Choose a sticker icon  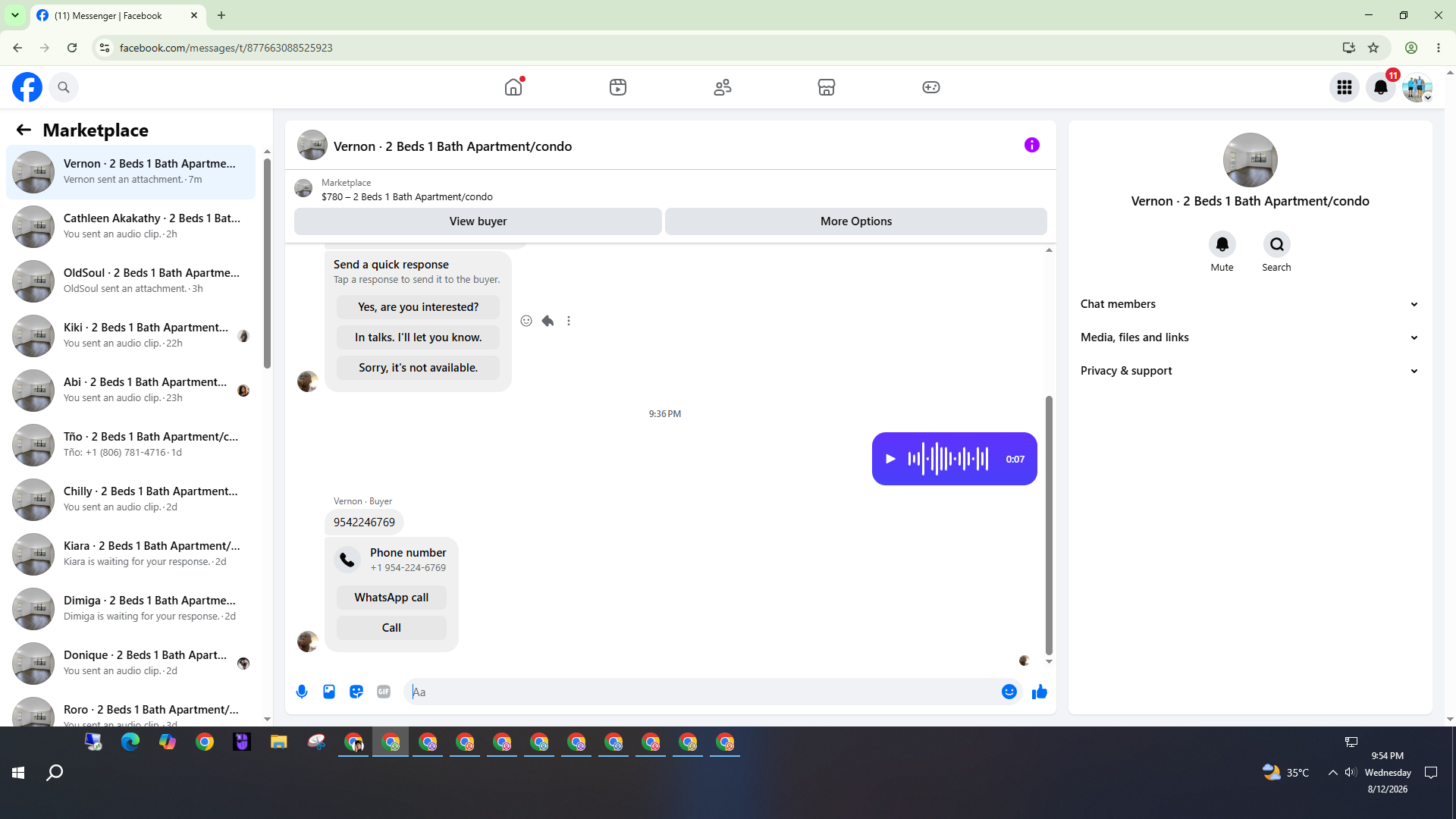click(x=356, y=692)
